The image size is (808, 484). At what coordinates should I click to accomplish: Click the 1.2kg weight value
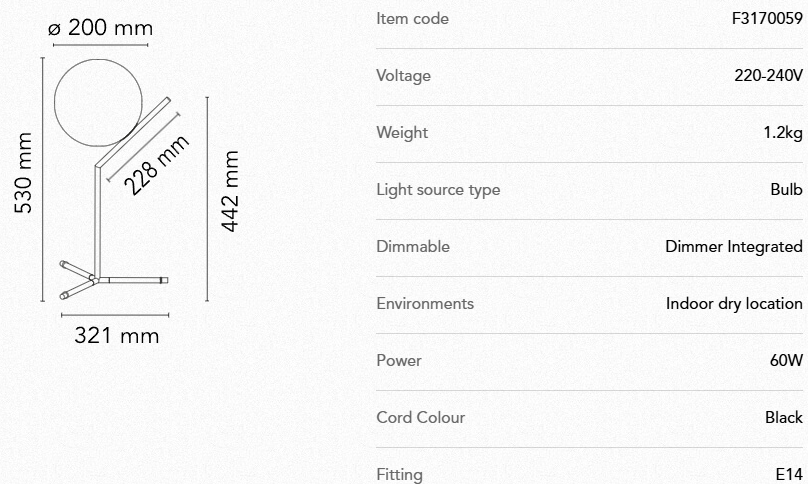click(783, 133)
